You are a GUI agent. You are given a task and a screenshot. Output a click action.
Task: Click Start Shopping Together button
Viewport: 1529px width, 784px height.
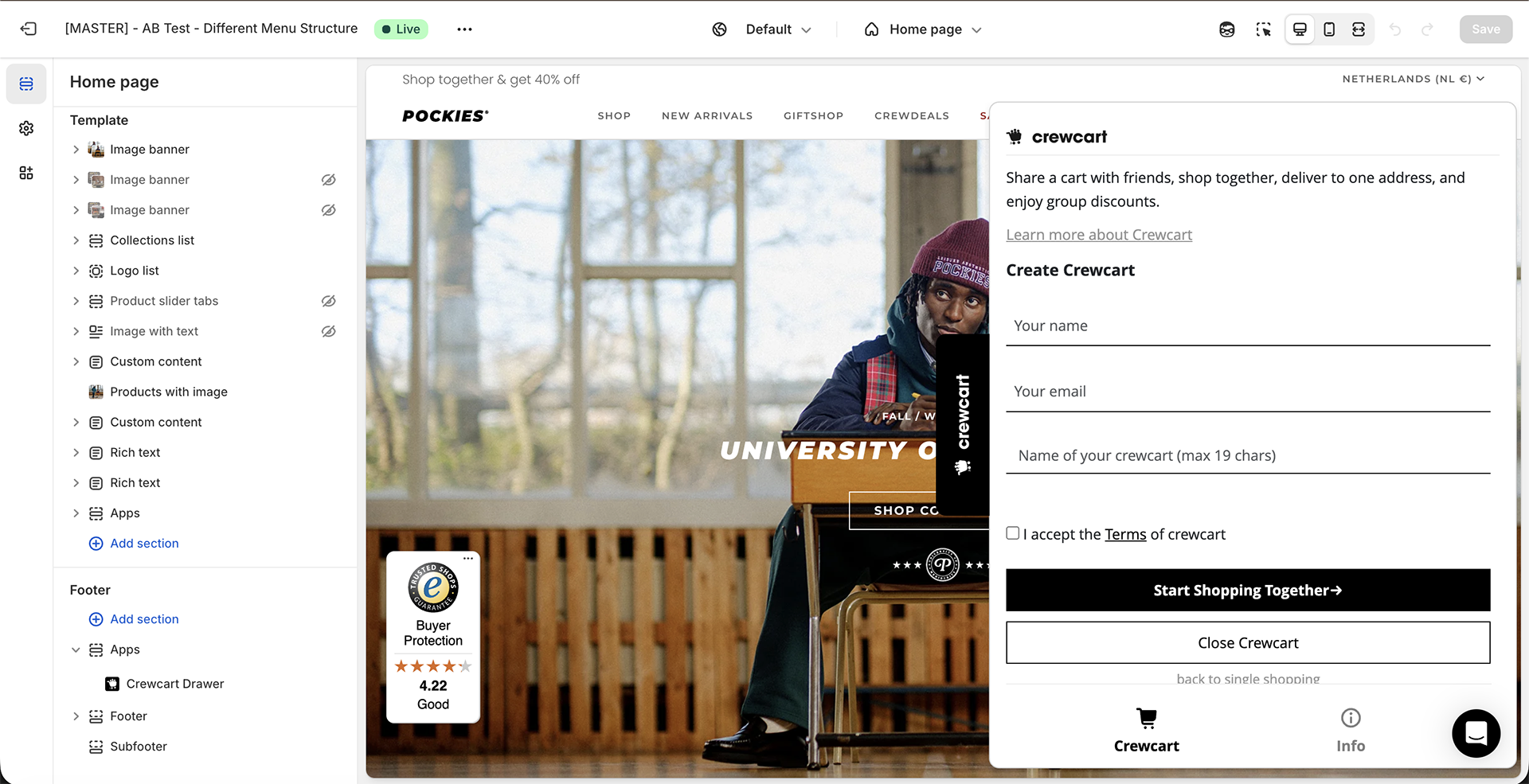point(1248,590)
